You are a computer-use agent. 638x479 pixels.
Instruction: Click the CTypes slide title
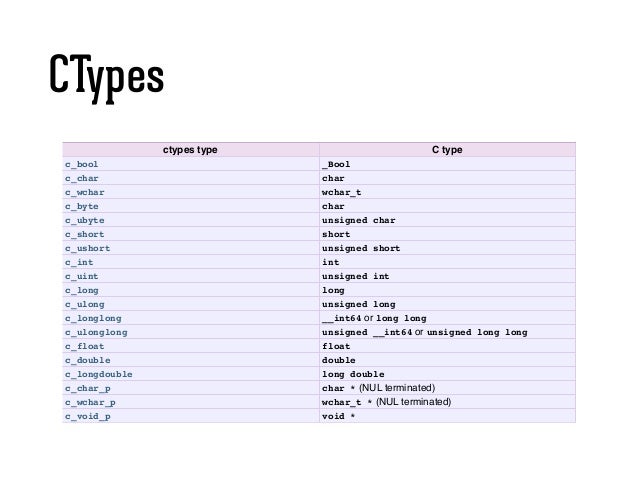pyautogui.click(x=107, y=78)
